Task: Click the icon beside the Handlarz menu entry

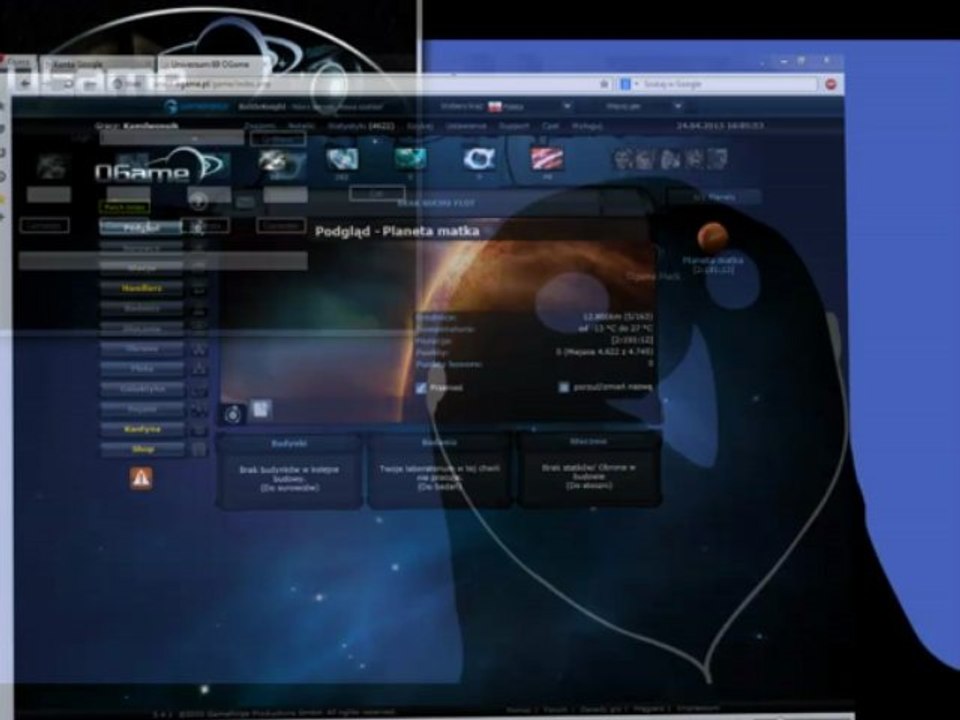Action: [x=198, y=288]
